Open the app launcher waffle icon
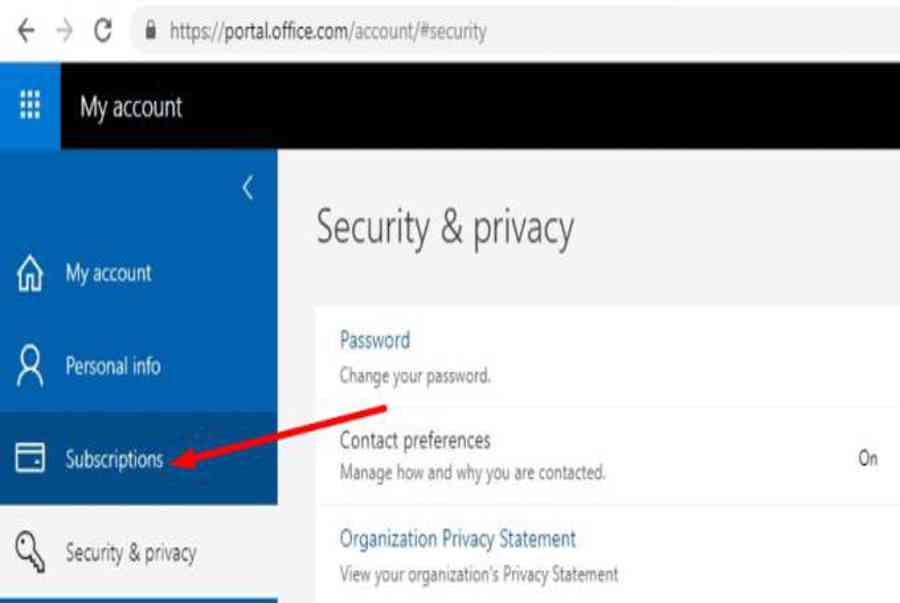The image size is (900, 603). click(30, 105)
